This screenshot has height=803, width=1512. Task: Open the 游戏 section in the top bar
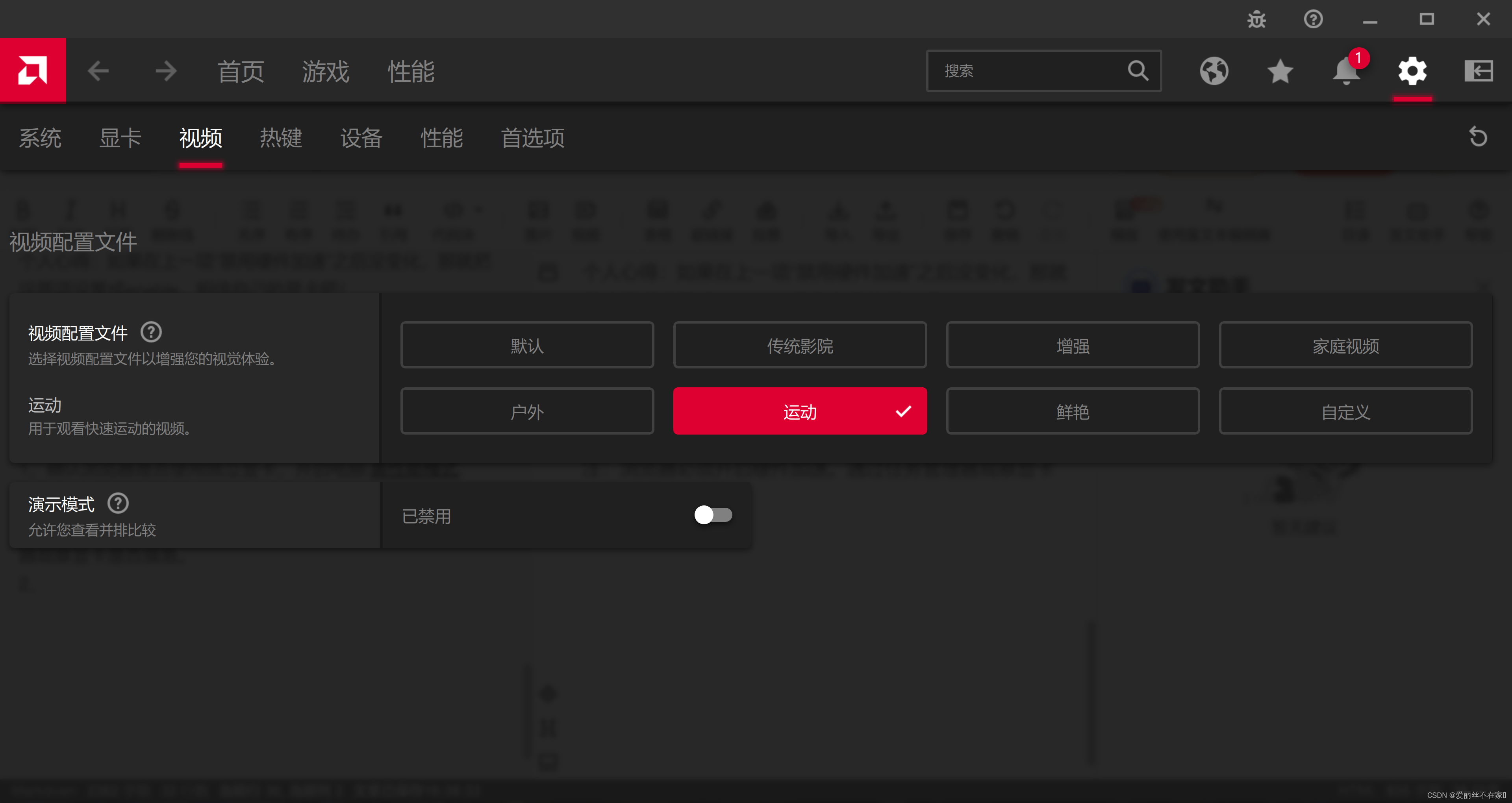coord(325,71)
